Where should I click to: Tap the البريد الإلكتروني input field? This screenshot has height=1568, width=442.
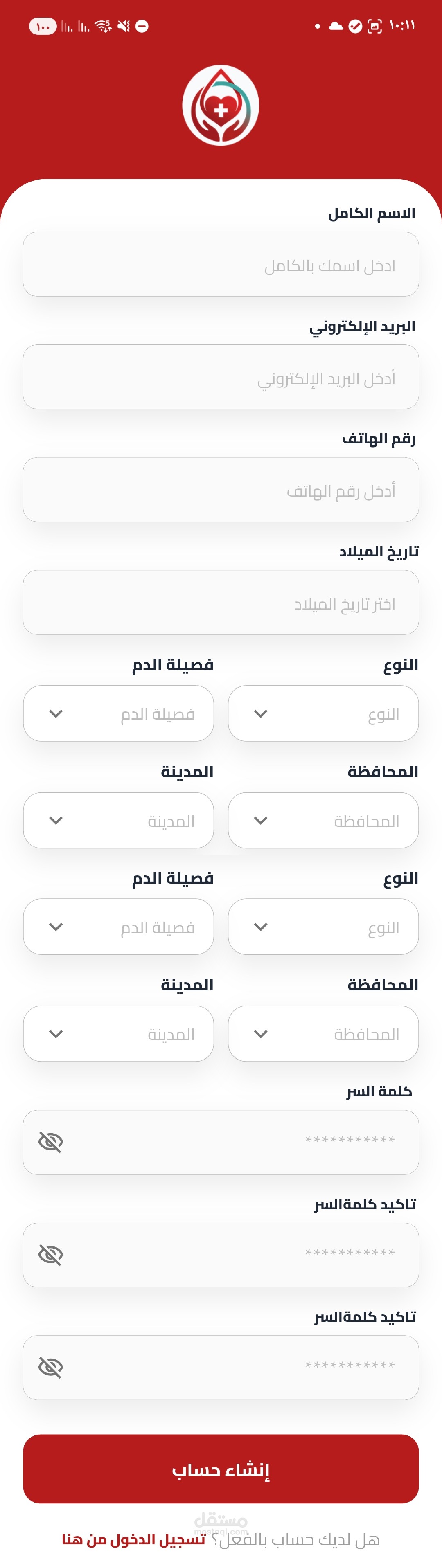221,377
